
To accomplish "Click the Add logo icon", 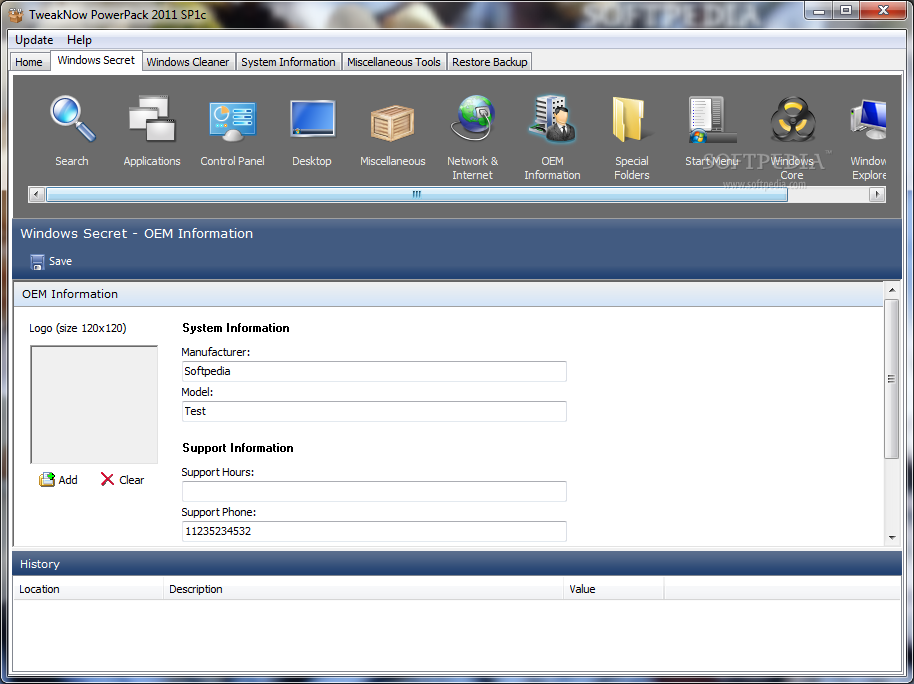I will click(47, 480).
